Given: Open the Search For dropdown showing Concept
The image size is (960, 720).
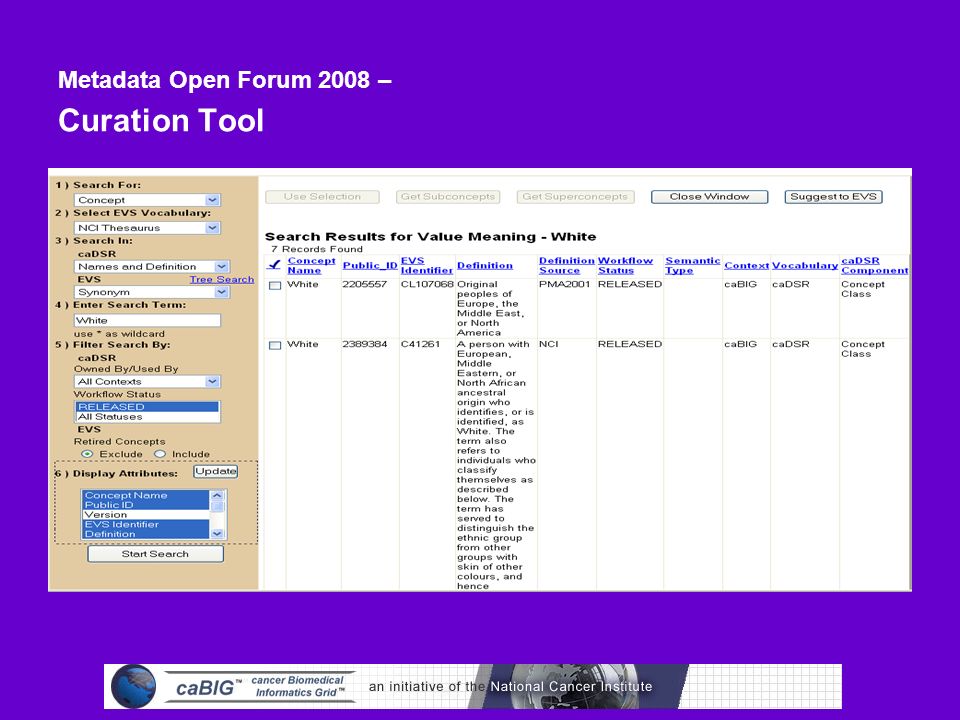Looking at the screenshot, I should point(147,200).
